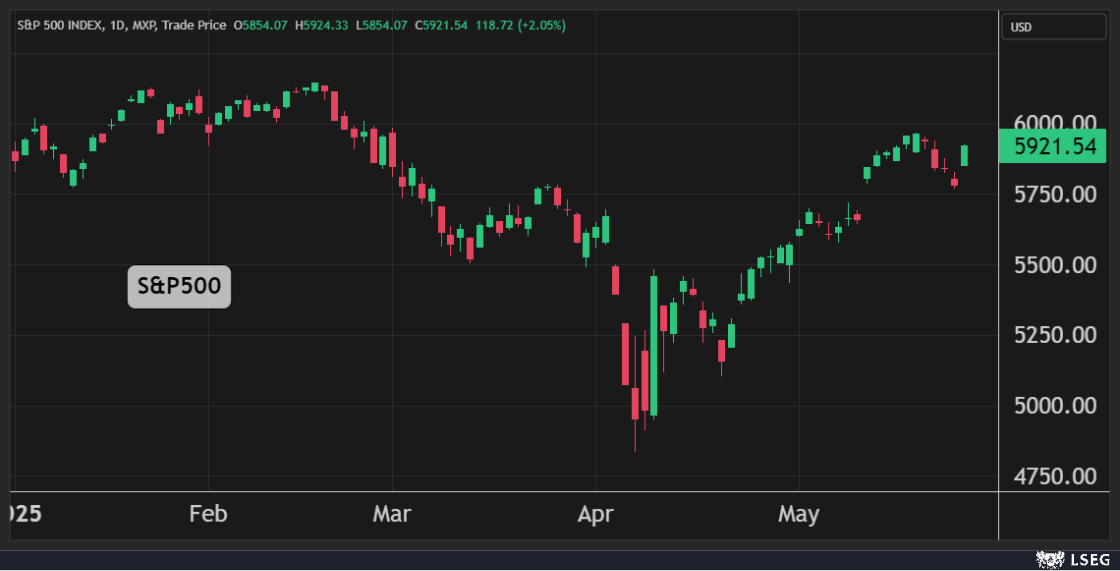The height and width of the screenshot is (571, 1120).
Task: Click the 4750.00 price axis label
Action: (1055, 477)
